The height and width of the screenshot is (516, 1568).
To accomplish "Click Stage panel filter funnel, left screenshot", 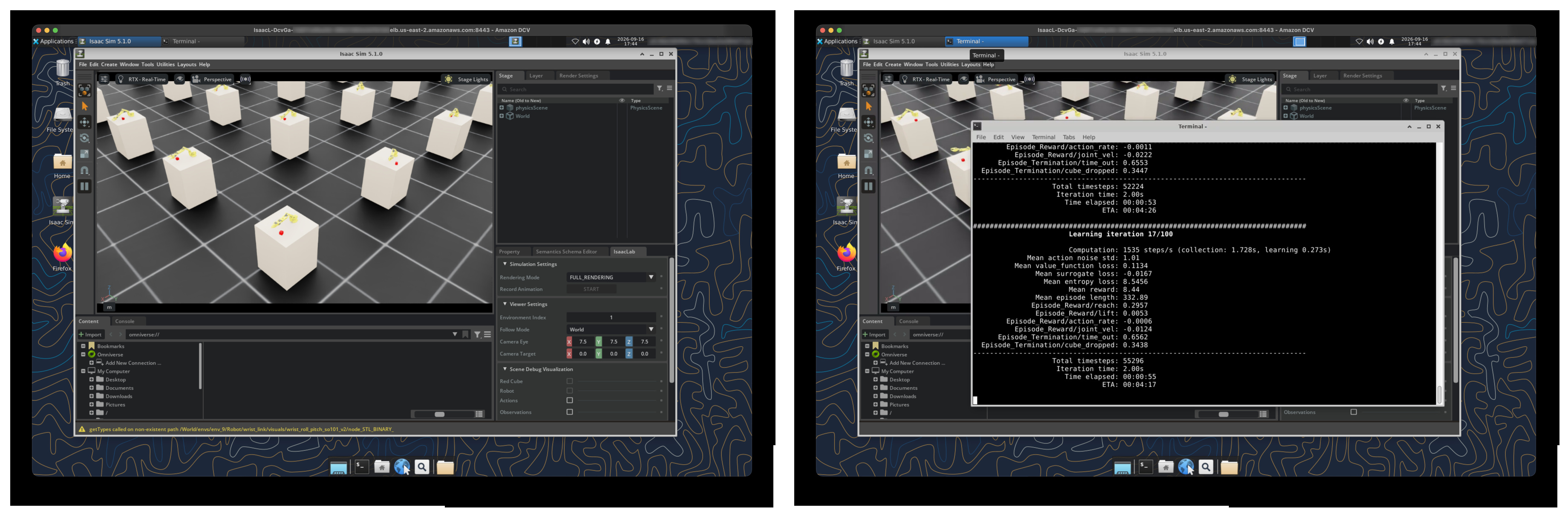I will [659, 88].
